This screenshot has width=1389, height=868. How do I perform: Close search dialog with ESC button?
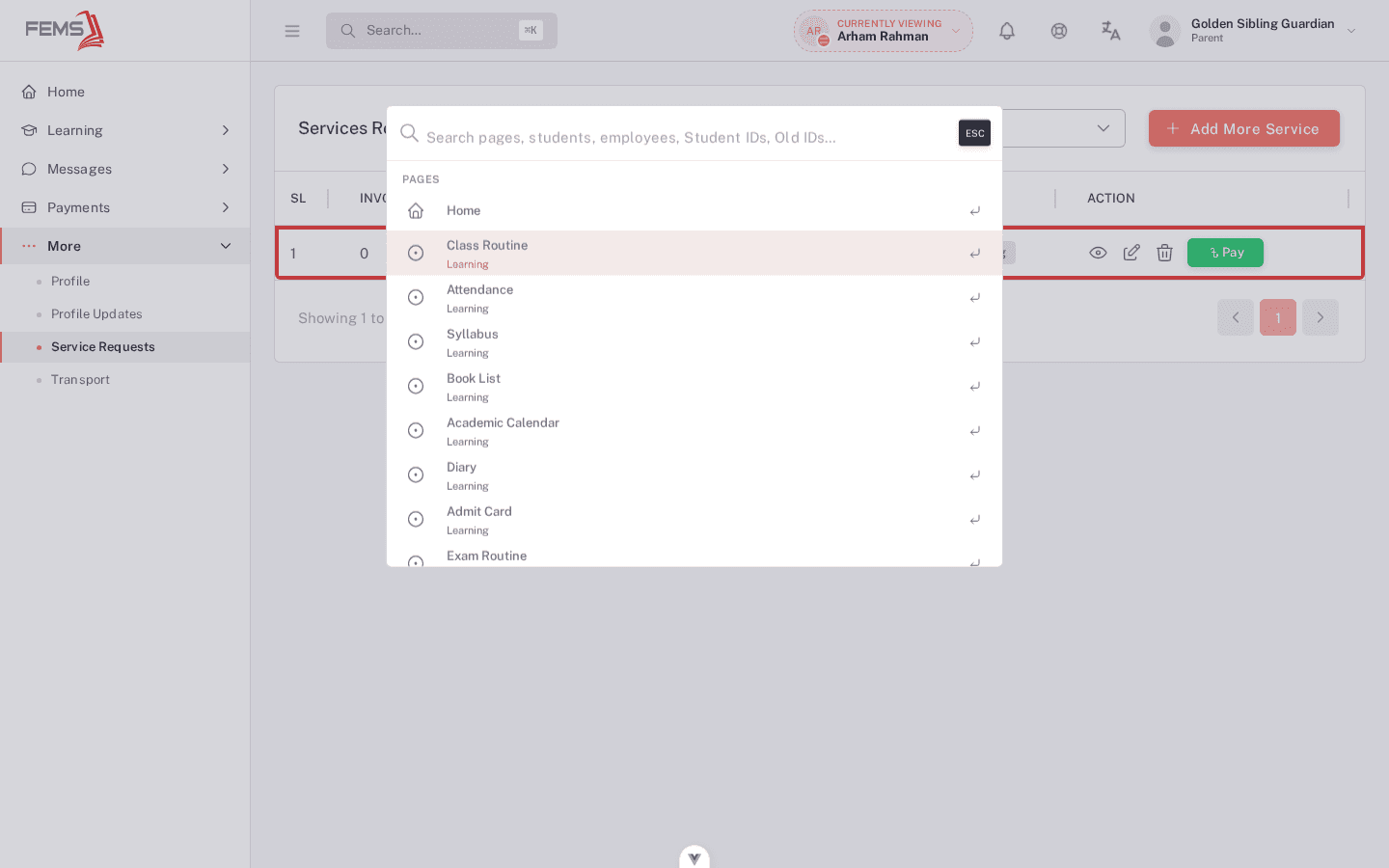pos(974,133)
